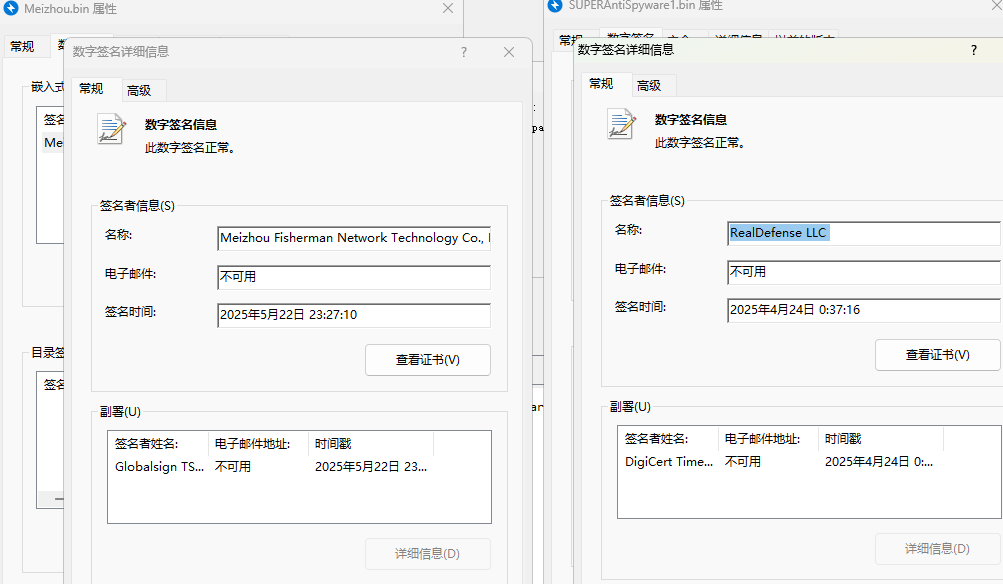The width and height of the screenshot is (1003, 584).
Task: Click 电子邮件地址 column header in RealDefense dialog
Action: coord(768,439)
